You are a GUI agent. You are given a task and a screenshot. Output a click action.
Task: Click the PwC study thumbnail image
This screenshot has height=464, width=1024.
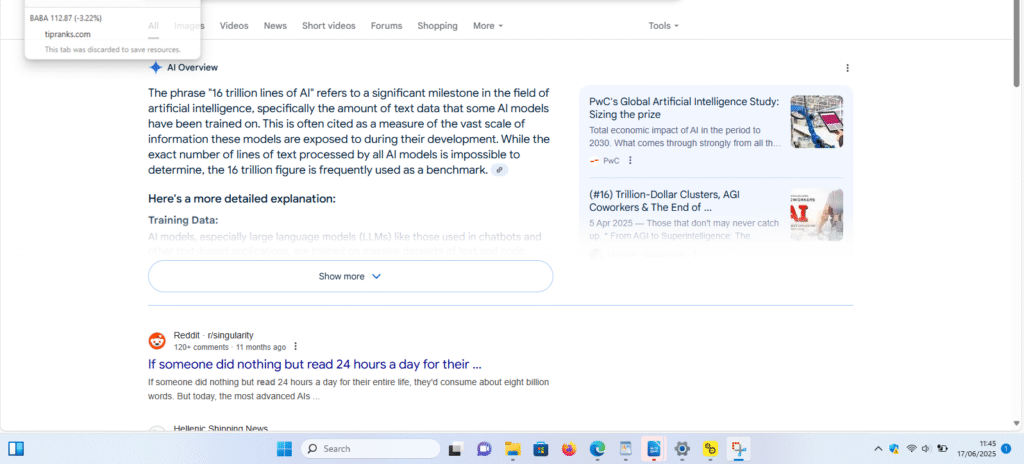816,122
